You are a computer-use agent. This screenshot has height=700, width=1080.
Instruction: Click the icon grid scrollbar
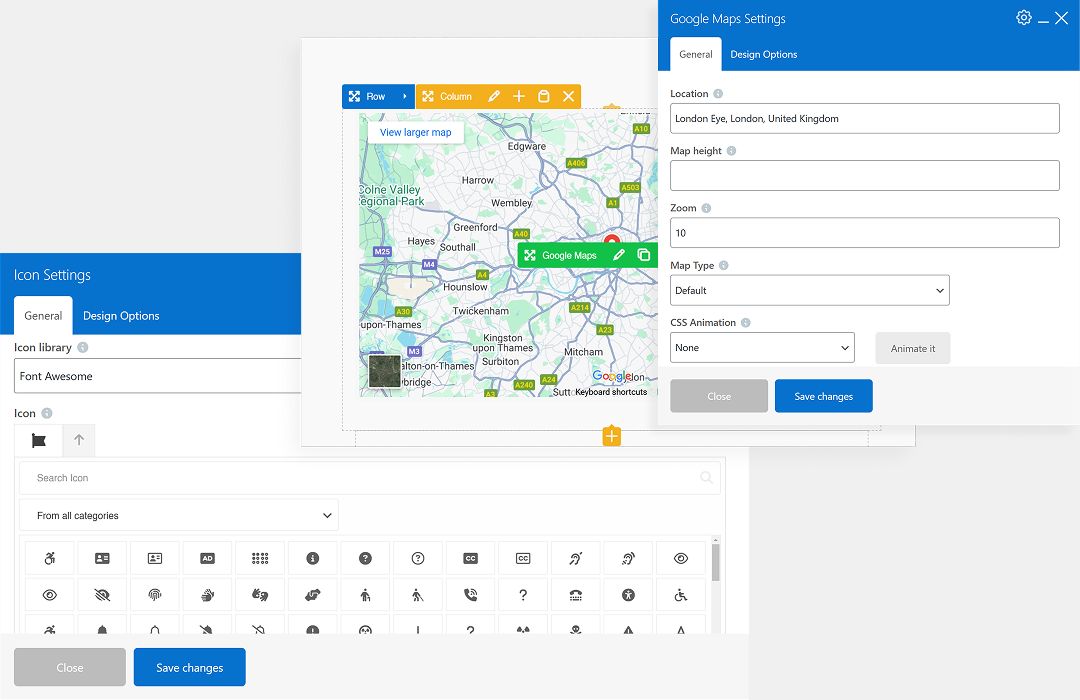(715, 562)
